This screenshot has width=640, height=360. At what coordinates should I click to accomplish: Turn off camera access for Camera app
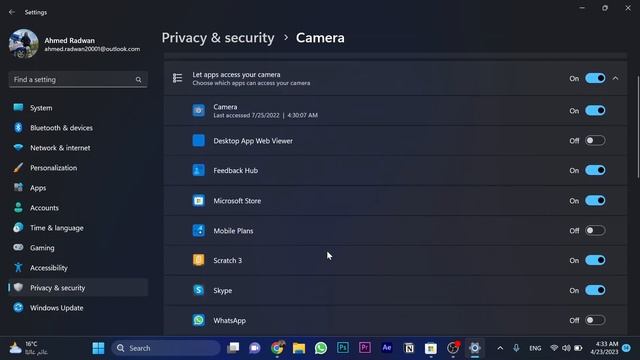[595, 111]
